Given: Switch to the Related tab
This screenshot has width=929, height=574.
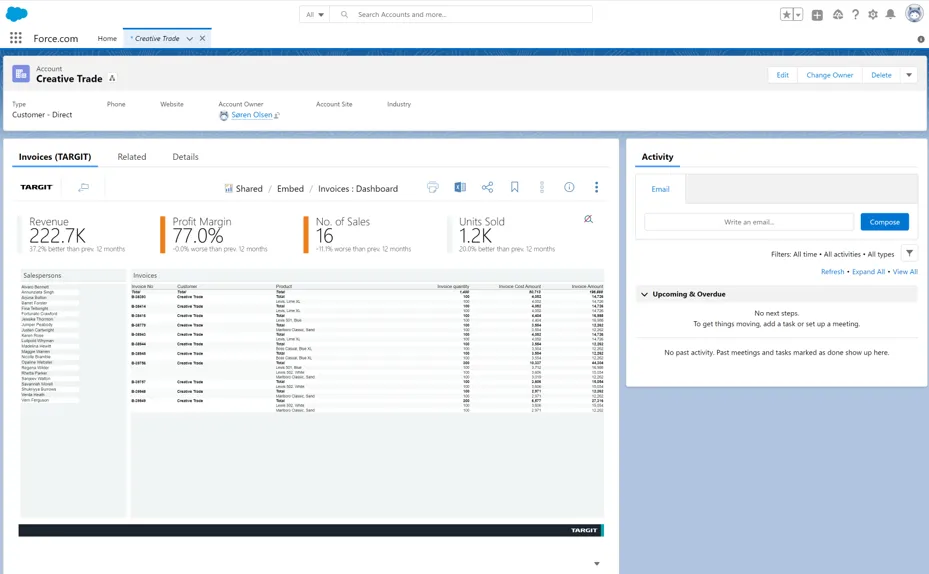Looking at the screenshot, I should pos(132,157).
